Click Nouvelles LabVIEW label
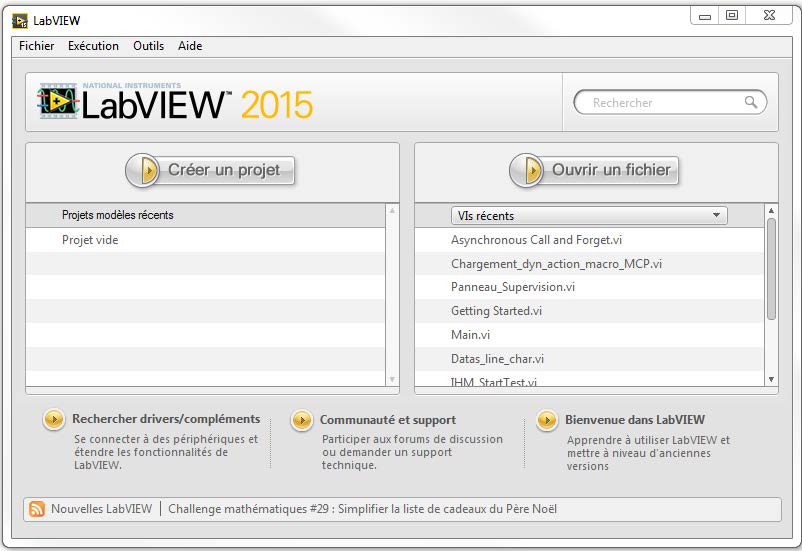802x551 pixels. (x=101, y=509)
